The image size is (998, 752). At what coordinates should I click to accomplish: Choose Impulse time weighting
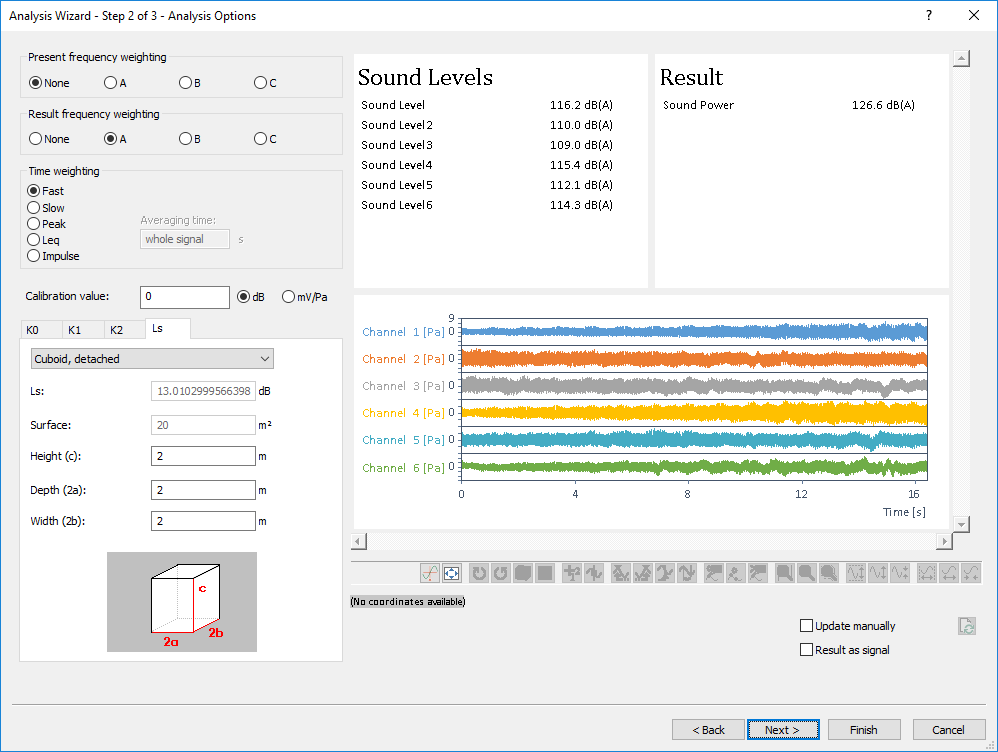[53, 256]
